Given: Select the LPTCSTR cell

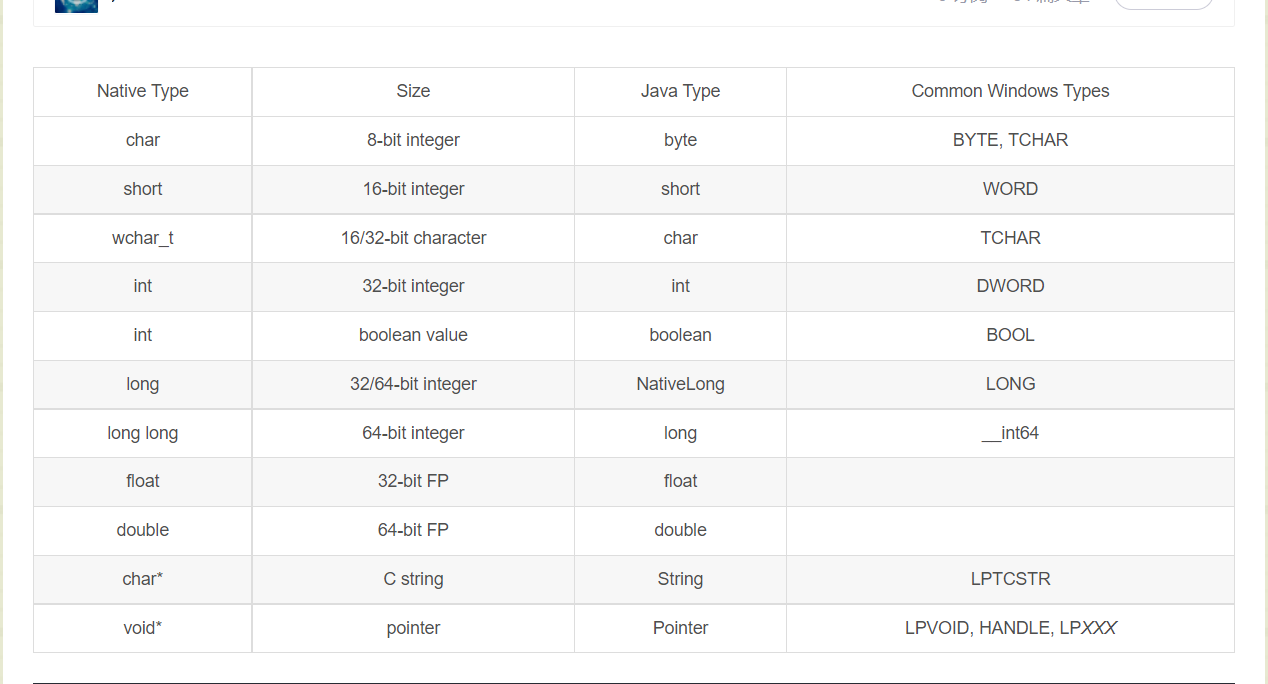Looking at the screenshot, I should point(1010,579).
